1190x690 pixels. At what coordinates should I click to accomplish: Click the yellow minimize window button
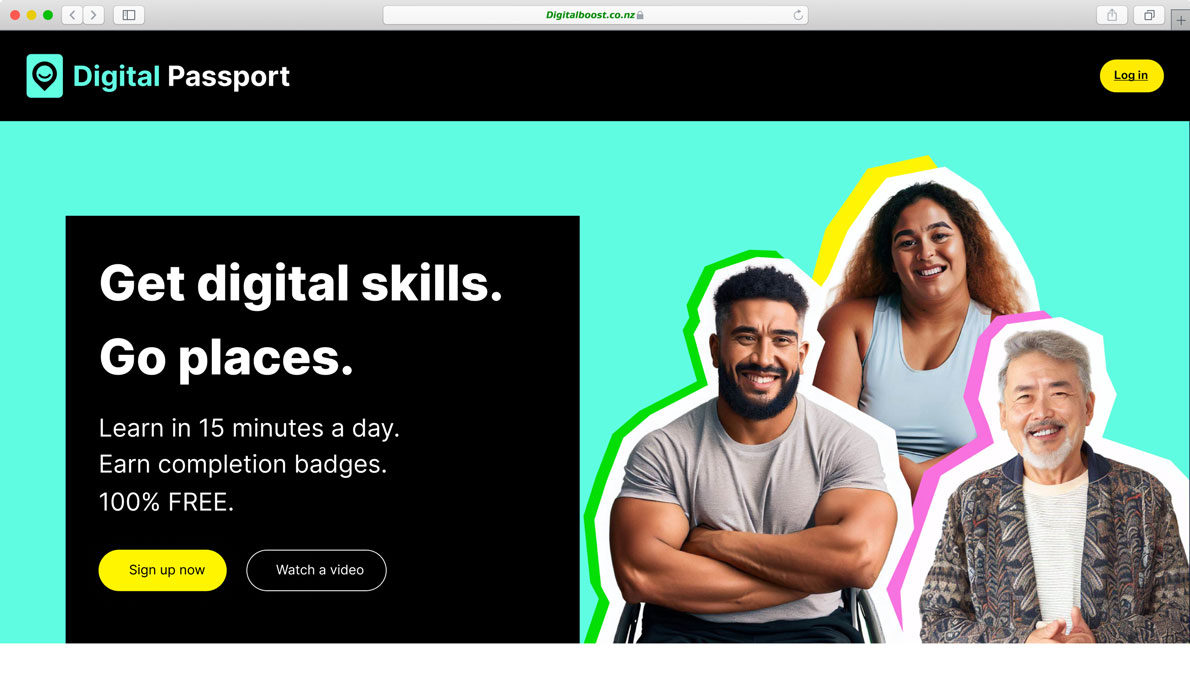click(31, 15)
